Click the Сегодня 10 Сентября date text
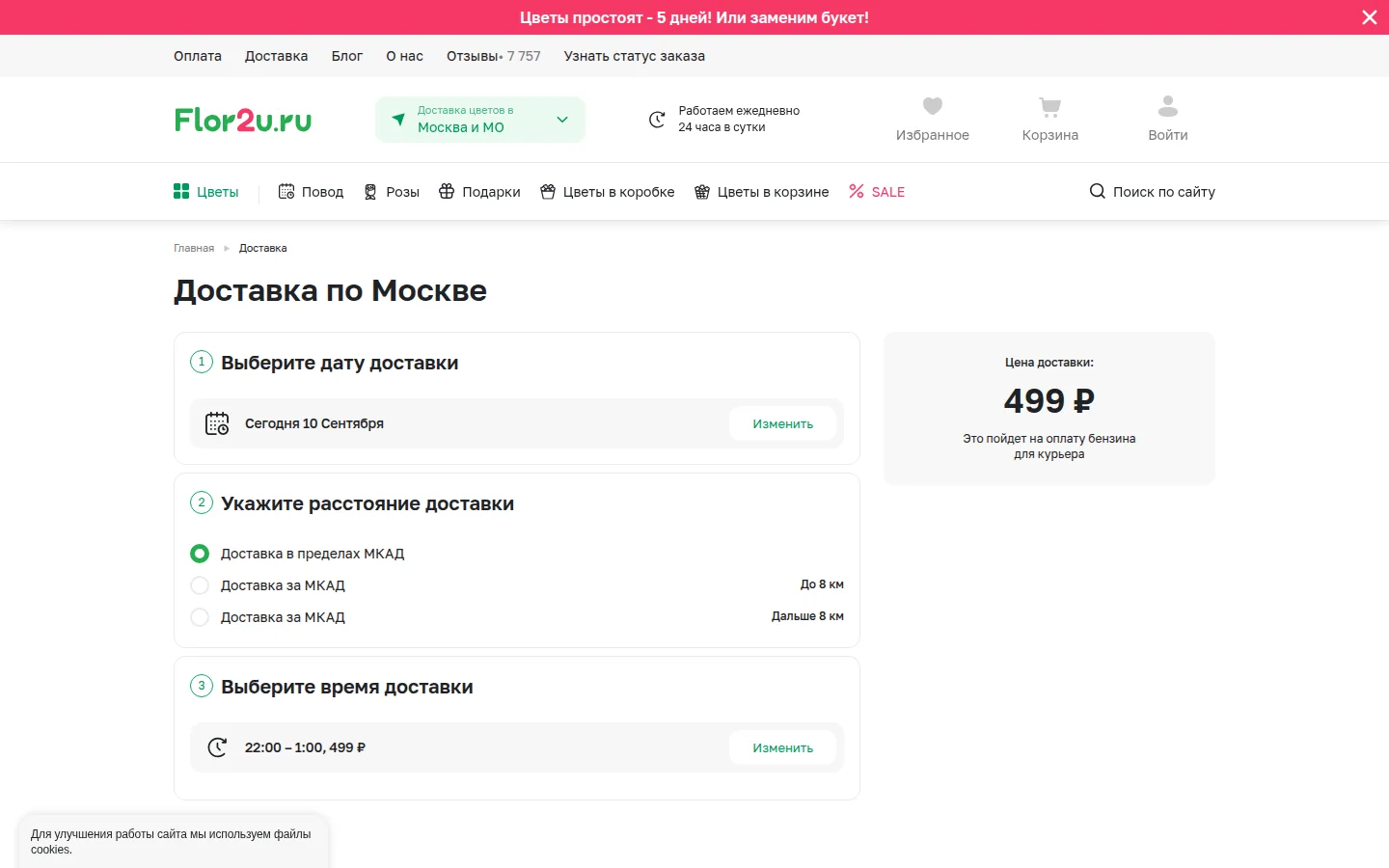Viewport: 1389px width, 868px height. [x=314, y=423]
